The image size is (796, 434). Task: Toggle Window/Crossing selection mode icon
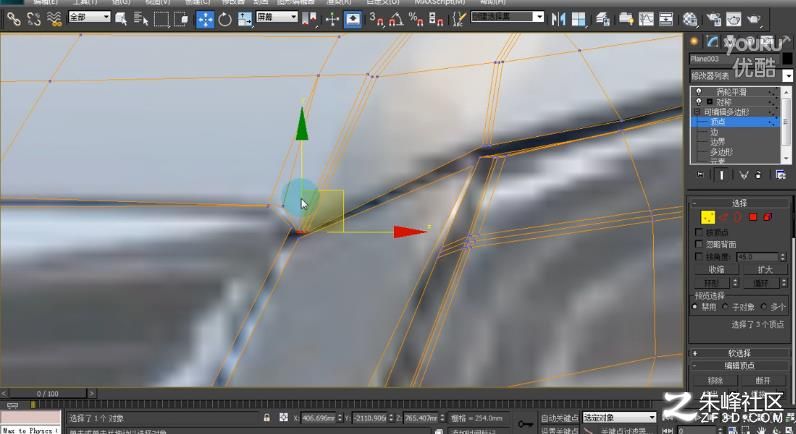click(x=181, y=19)
